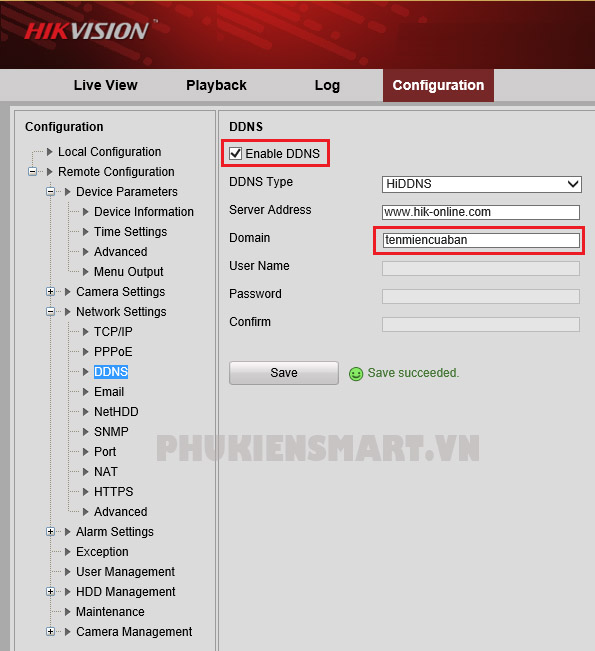Click the Save button

(x=284, y=373)
